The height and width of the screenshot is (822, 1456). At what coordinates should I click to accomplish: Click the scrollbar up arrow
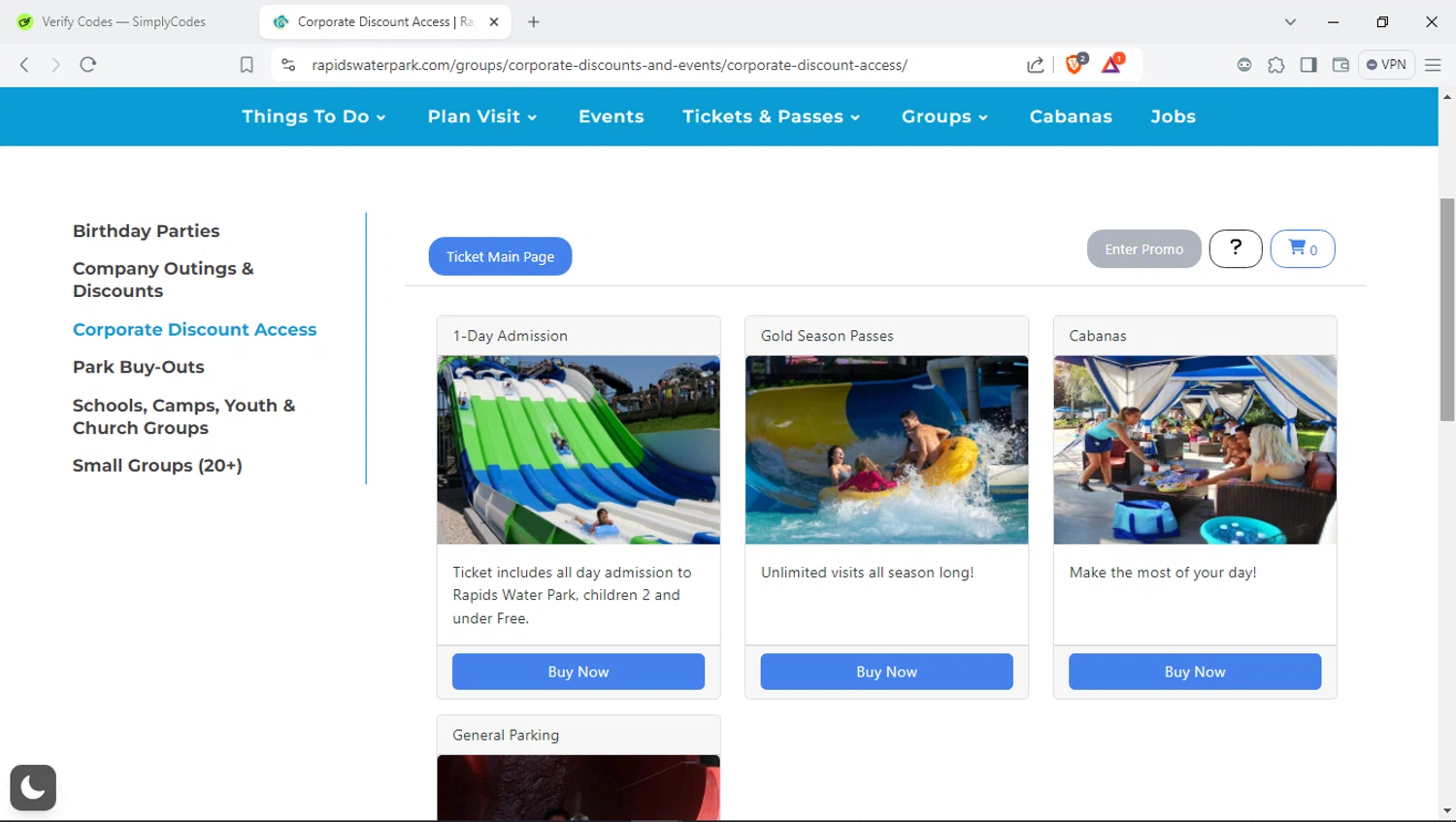pyautogui.click(x=1447, y=96)
